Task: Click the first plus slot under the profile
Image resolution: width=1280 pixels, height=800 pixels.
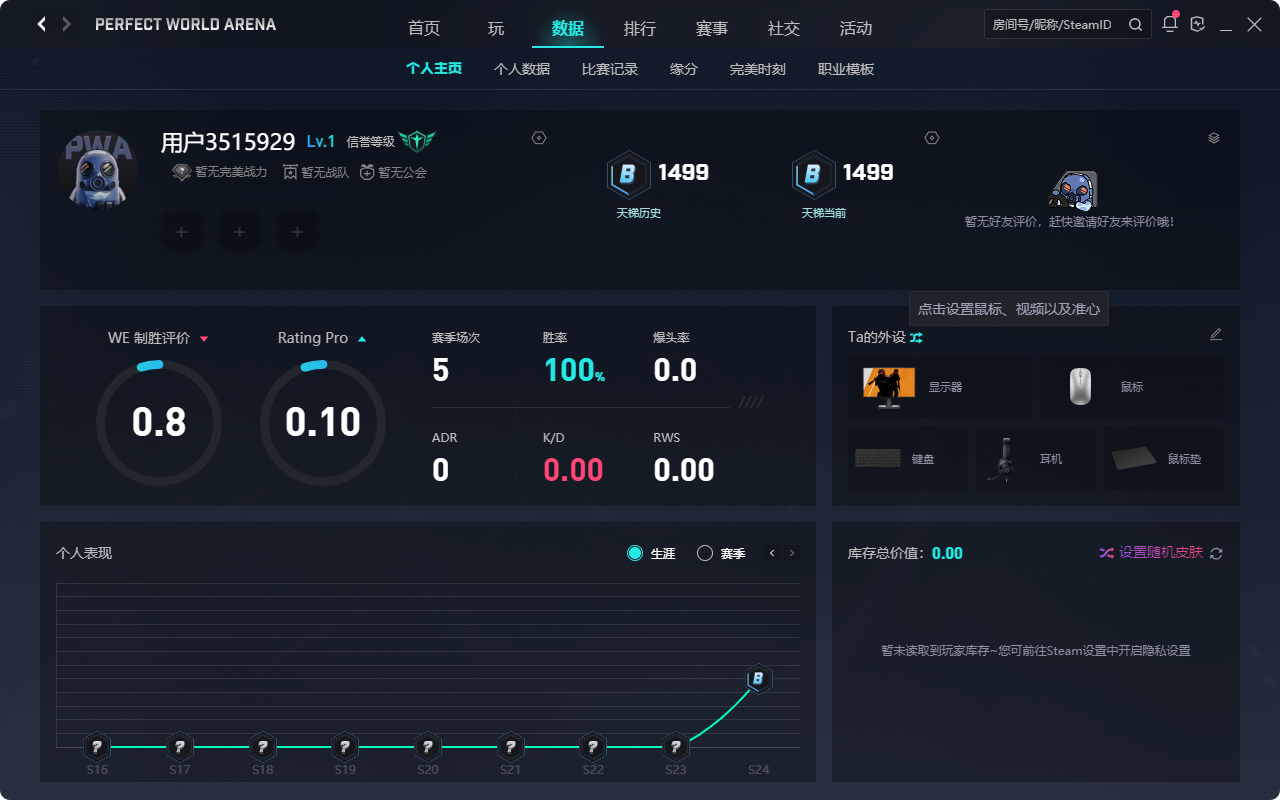Action: click(x=181, y=232)
